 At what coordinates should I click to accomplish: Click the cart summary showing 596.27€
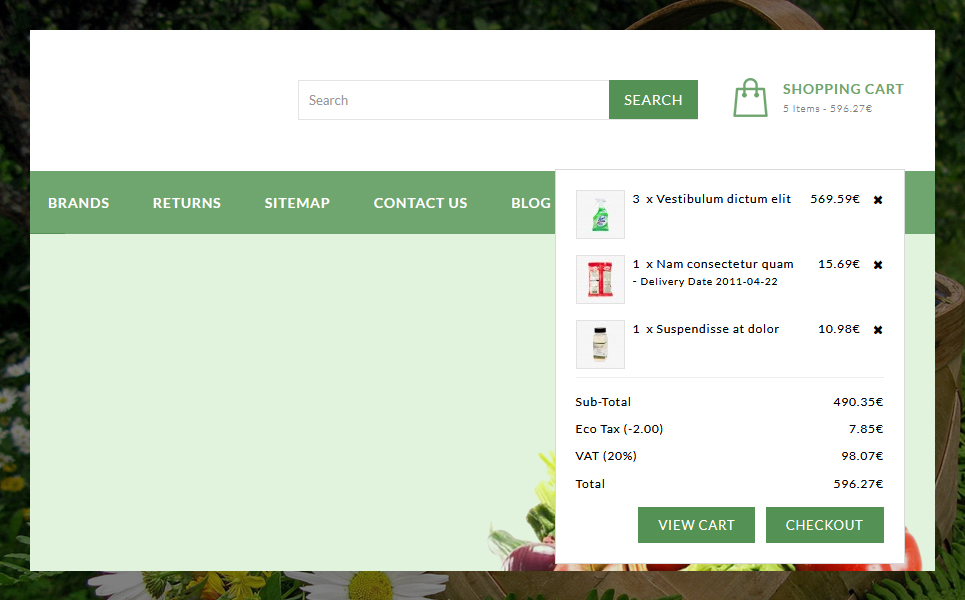click(x=827, y=109)
